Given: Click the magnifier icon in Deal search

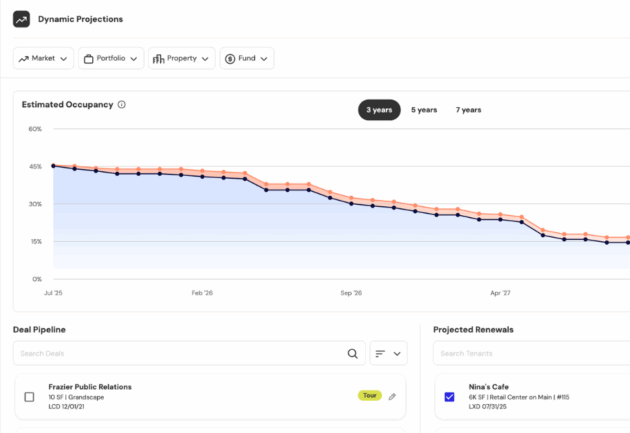Looking at the screenshot, I should coord(352,353).
